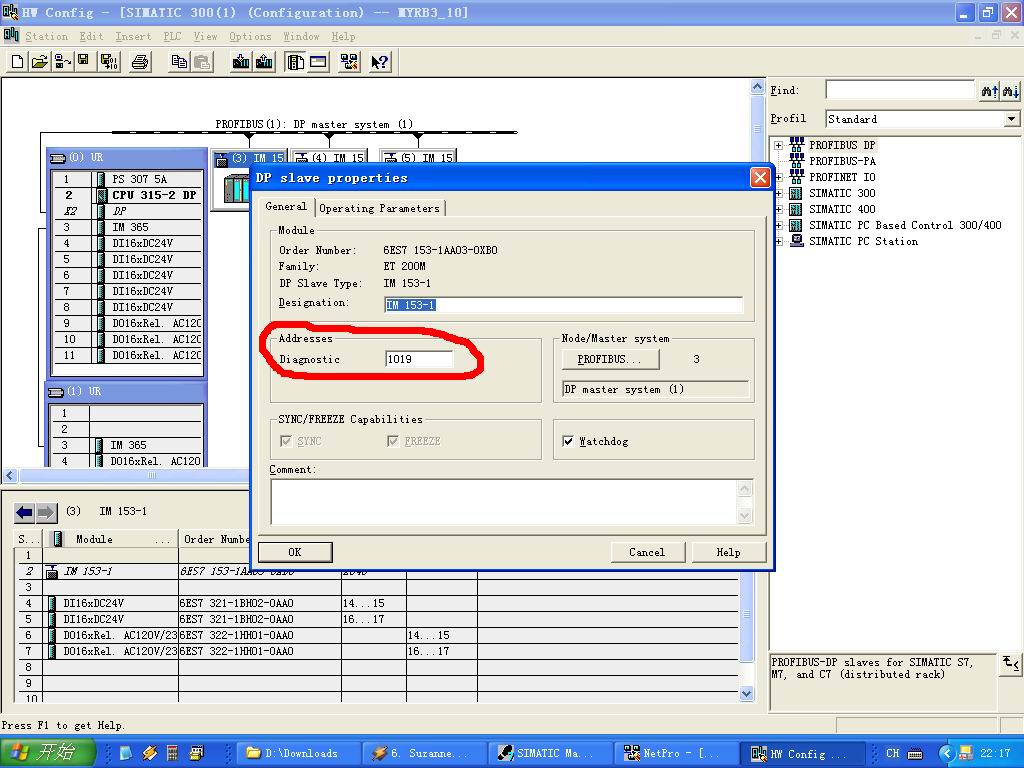This screenshot has width=1024, height=768.
Task: Click the module table scroll-down arrow
Action: (747, 694)
